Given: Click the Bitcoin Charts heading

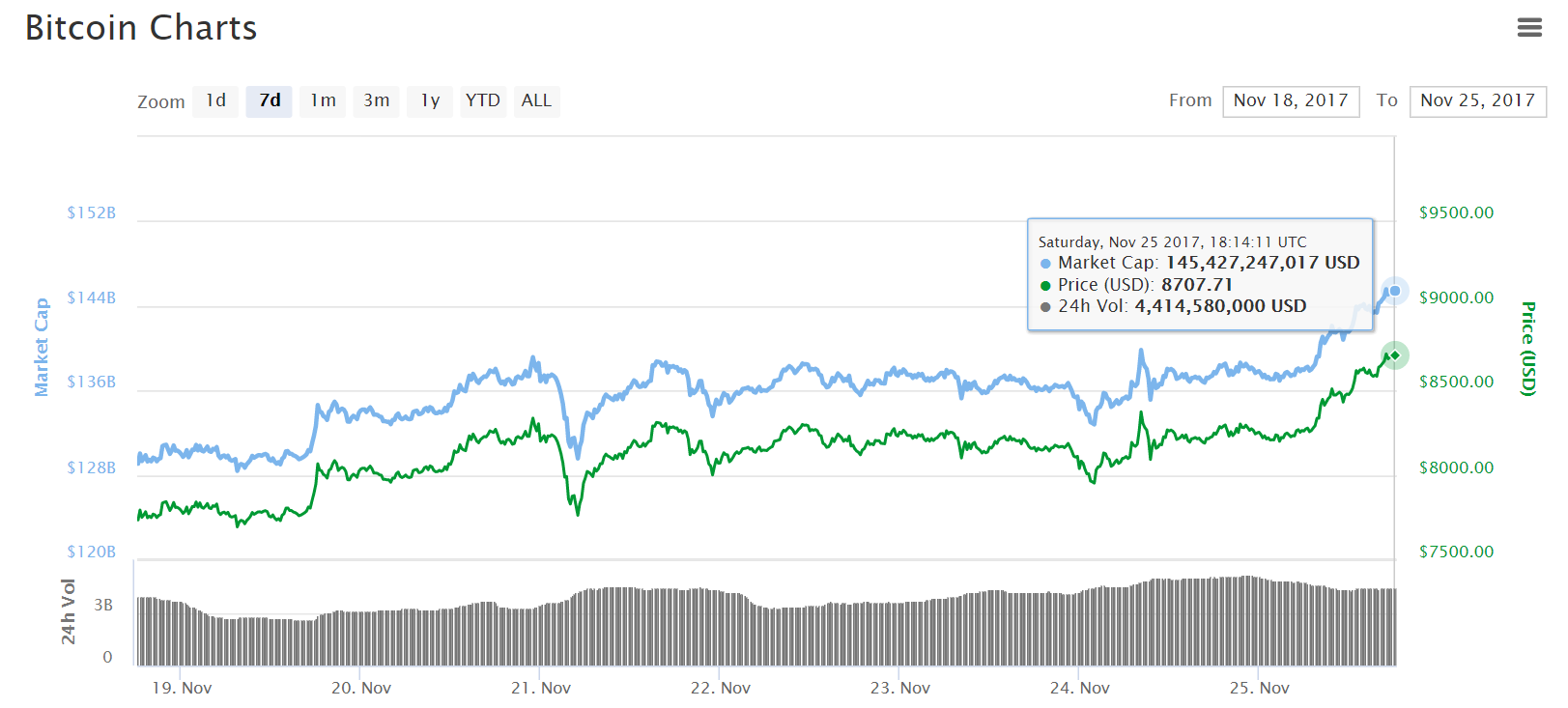Looking at the screenshot, I should 141,28.
